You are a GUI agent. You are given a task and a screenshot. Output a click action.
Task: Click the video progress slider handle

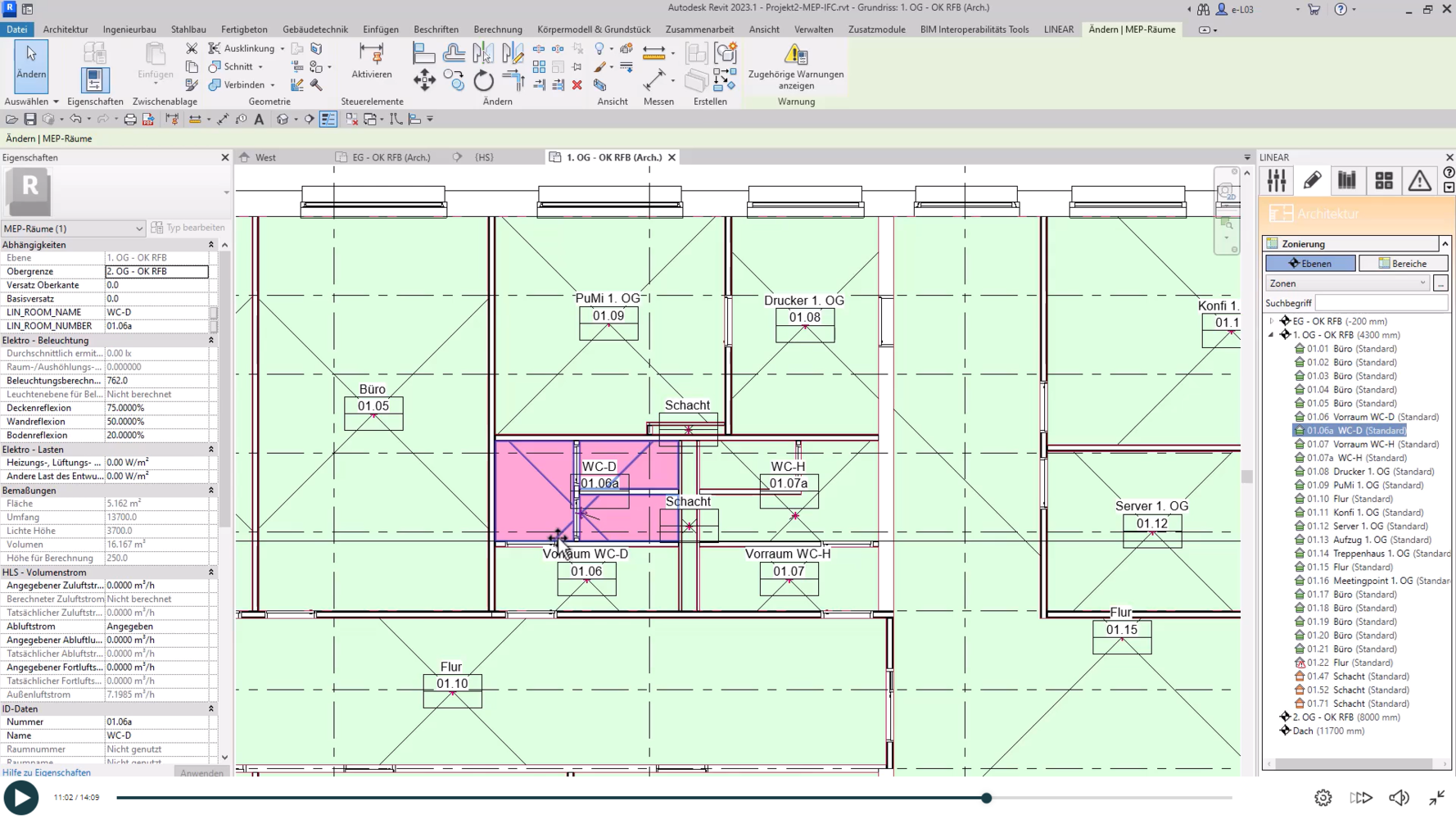coord(987,798)
